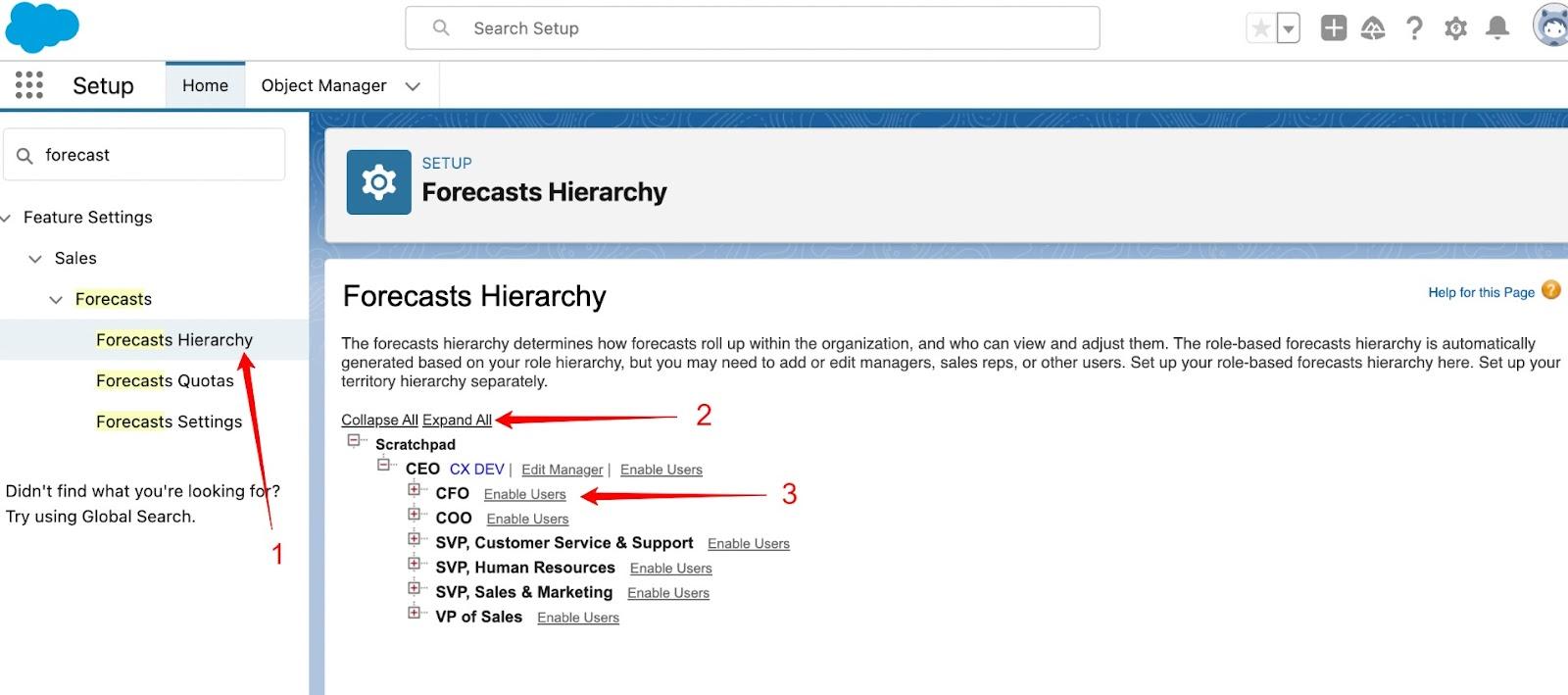Click the Expand All link
This screenshot has height=695, width=1568.
(457, 420)
